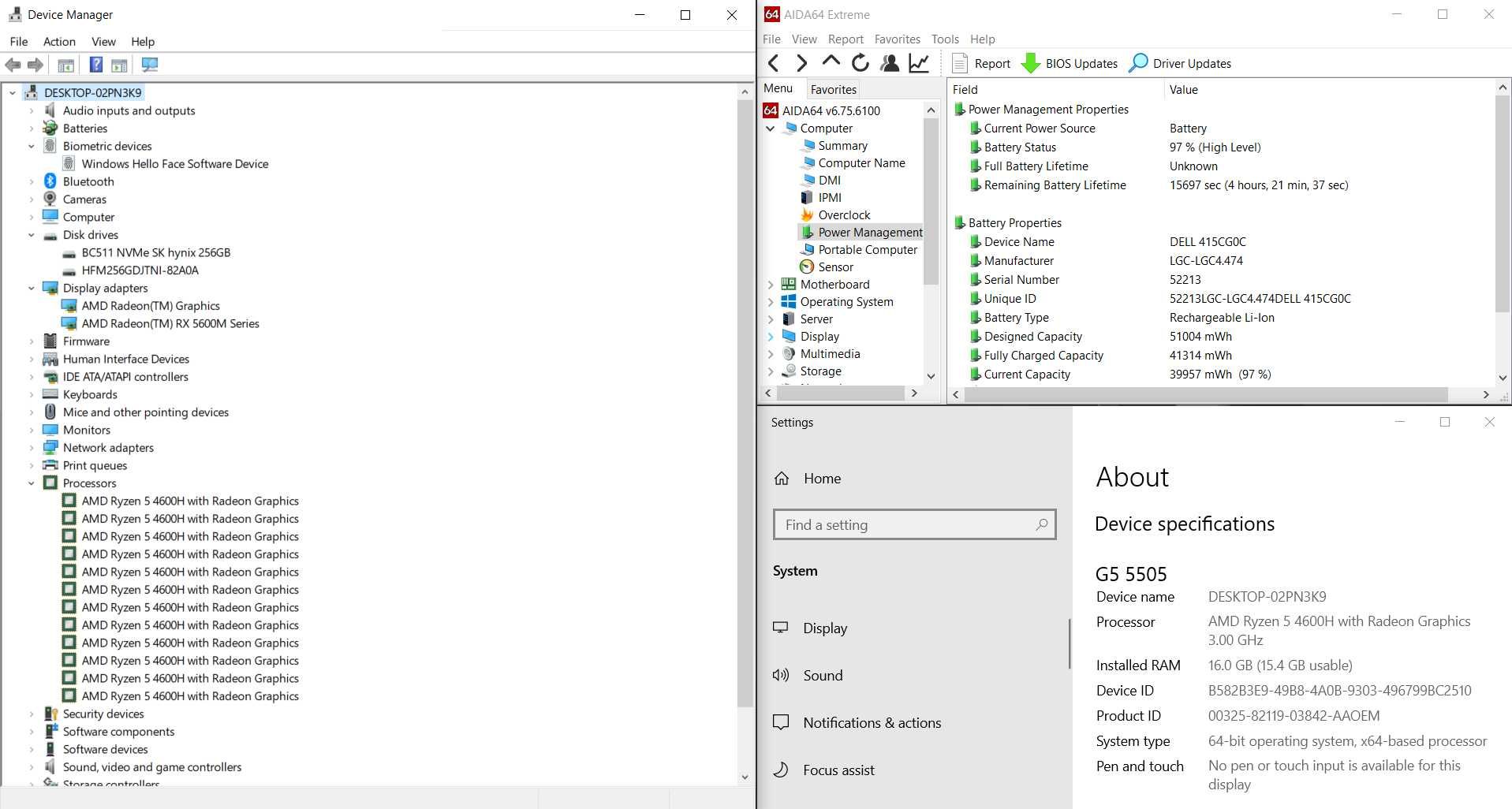Viewport: 1512px width, 809px height.
Task: Open Favorites menu in AIDA64
Action: 897,39
